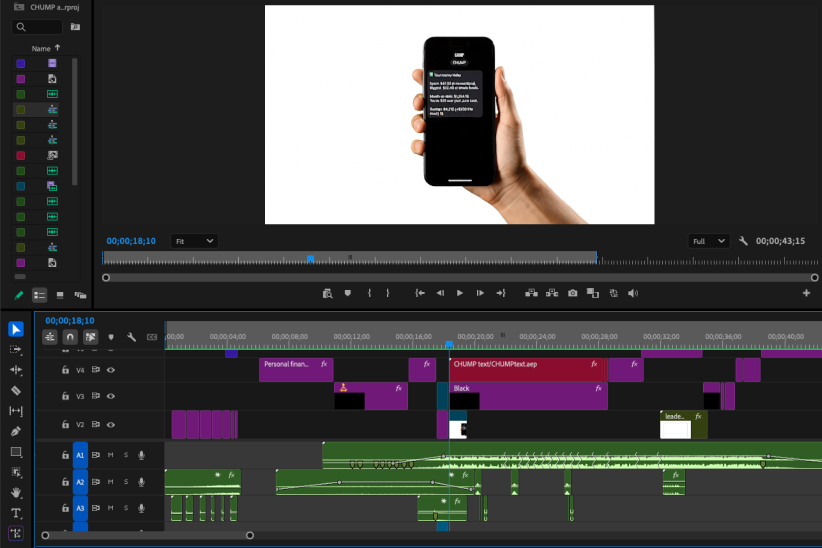Go to Out point
This screenshot has width=822, height=548.
pos(501,293)
